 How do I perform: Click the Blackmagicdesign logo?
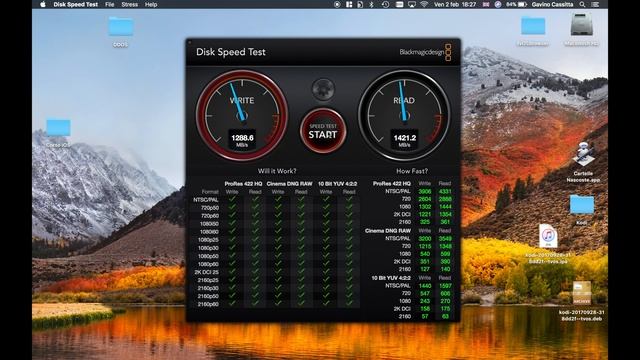[425, 52]
